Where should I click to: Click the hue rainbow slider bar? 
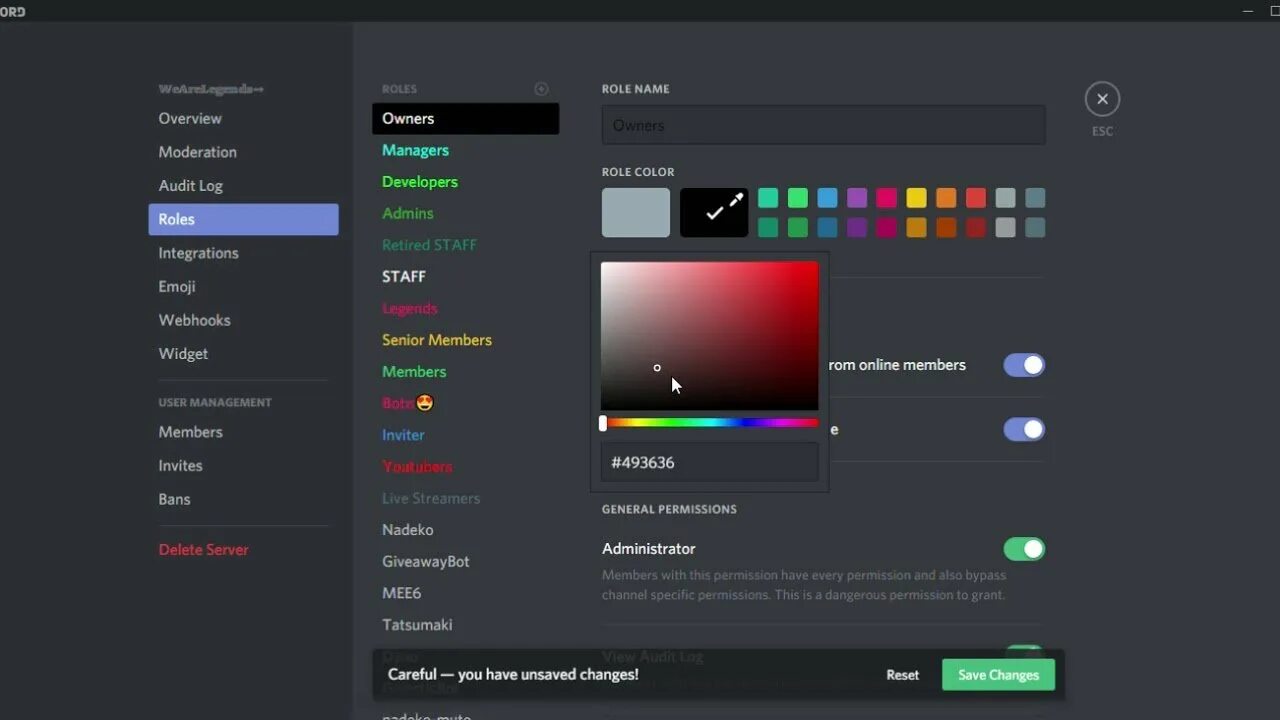point(710,423)
